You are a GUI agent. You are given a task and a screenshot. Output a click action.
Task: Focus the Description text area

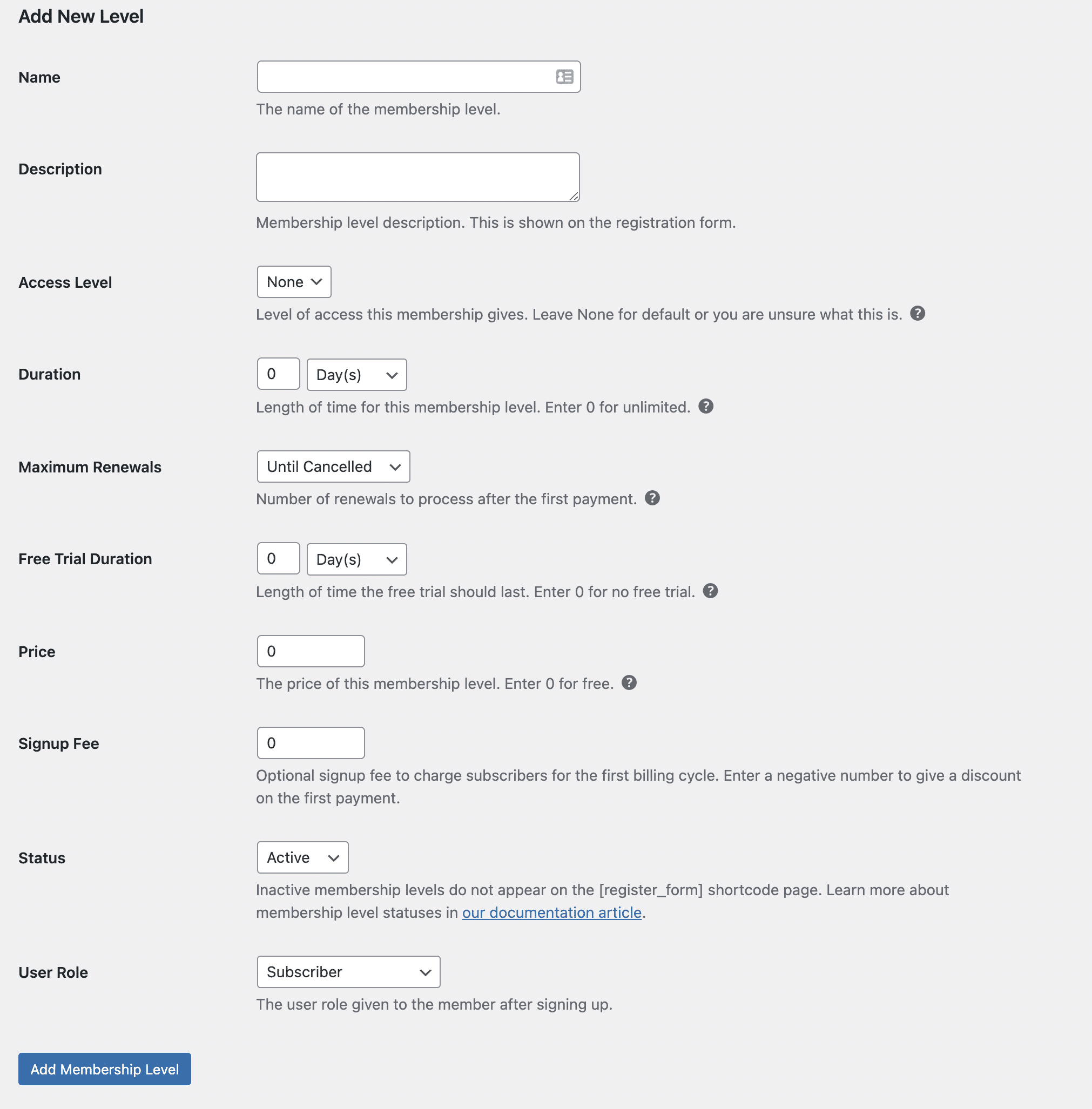point(417,177)
